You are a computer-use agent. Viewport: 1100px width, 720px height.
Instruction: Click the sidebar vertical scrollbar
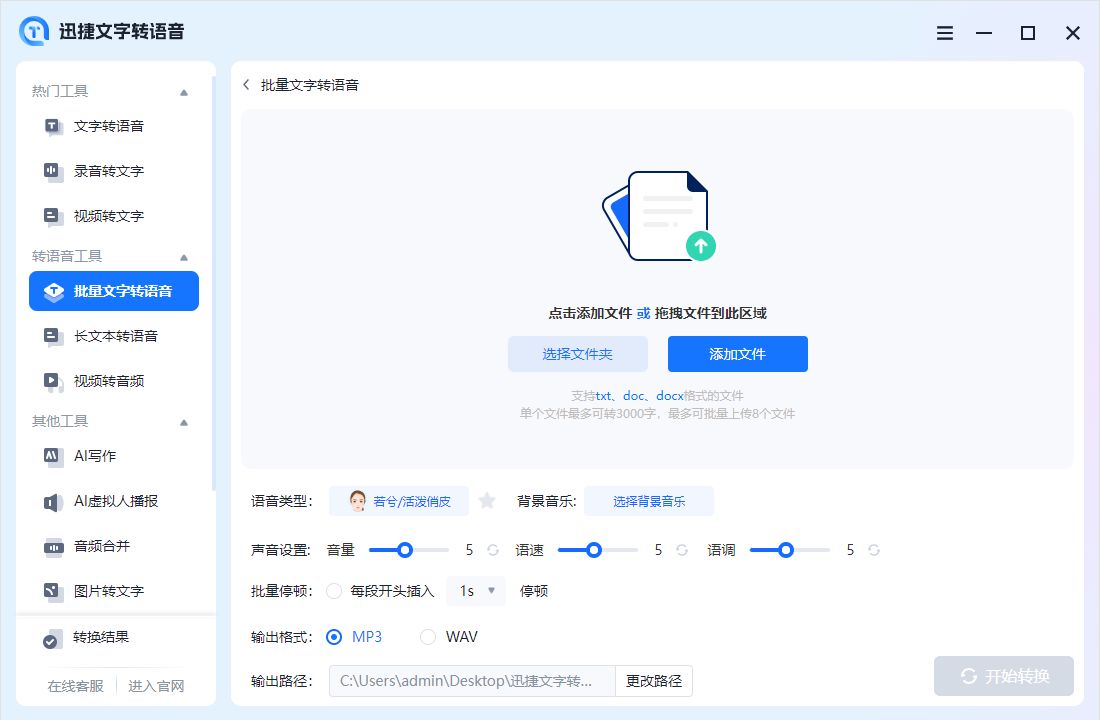click(213, 284)
